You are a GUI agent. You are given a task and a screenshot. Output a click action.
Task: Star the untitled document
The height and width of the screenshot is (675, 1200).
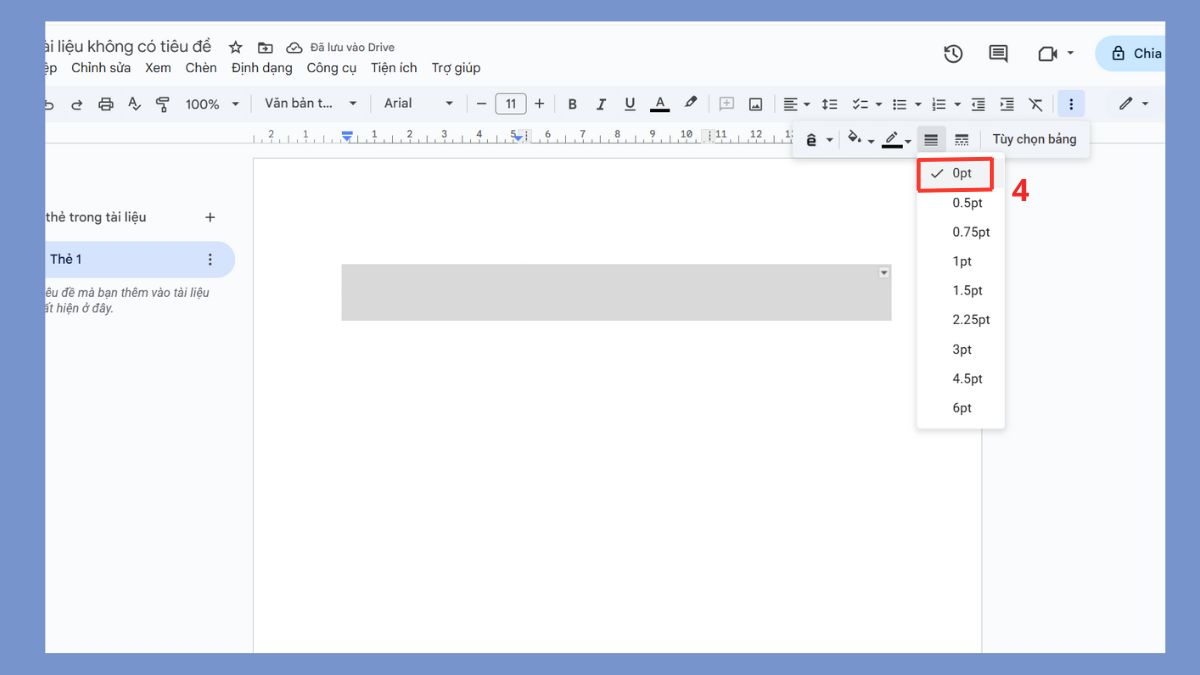pyautogui.click(x=236, y=47)
